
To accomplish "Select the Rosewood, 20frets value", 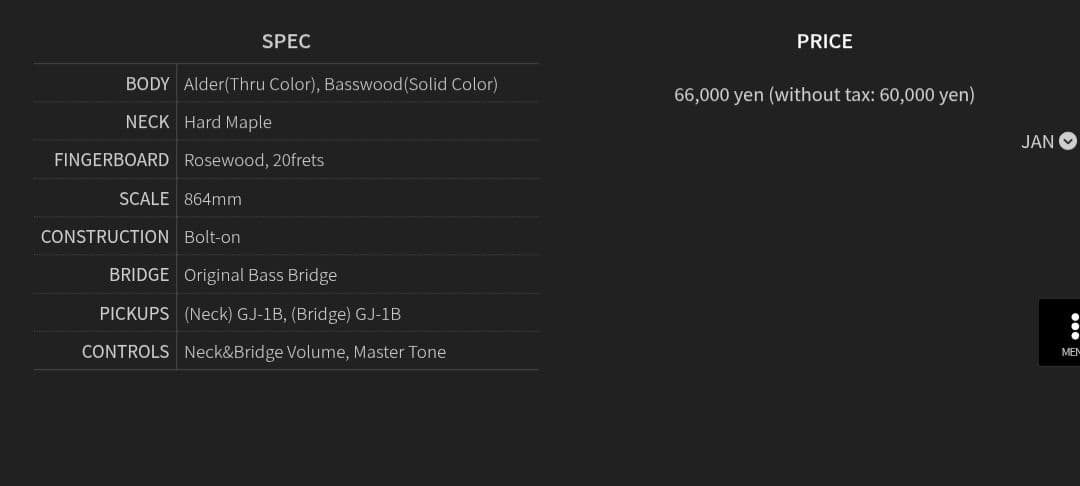I will (254, 160).
